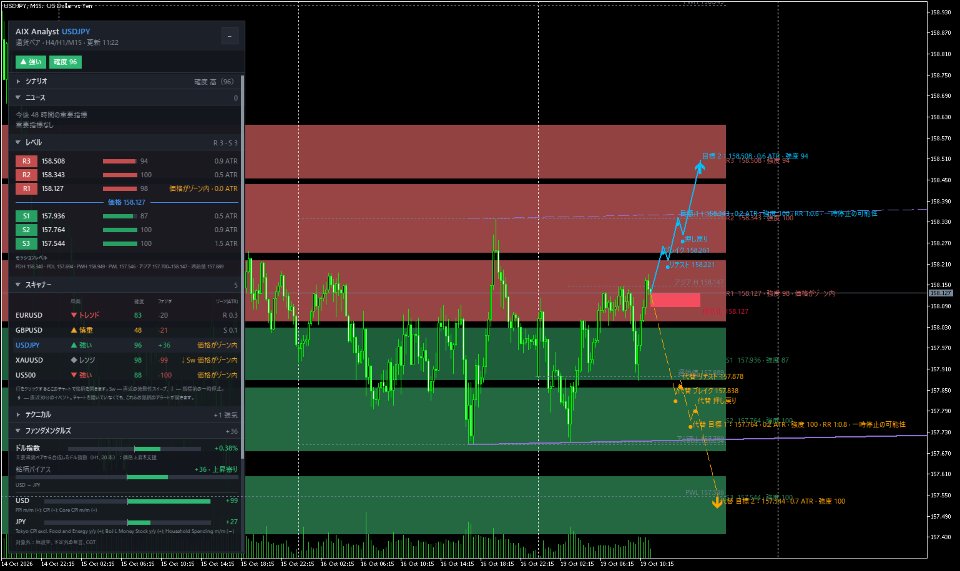
Task: Click the 価格がゾーン内 · 0.0 ATR note on R1
Action: tap(203, 188)
